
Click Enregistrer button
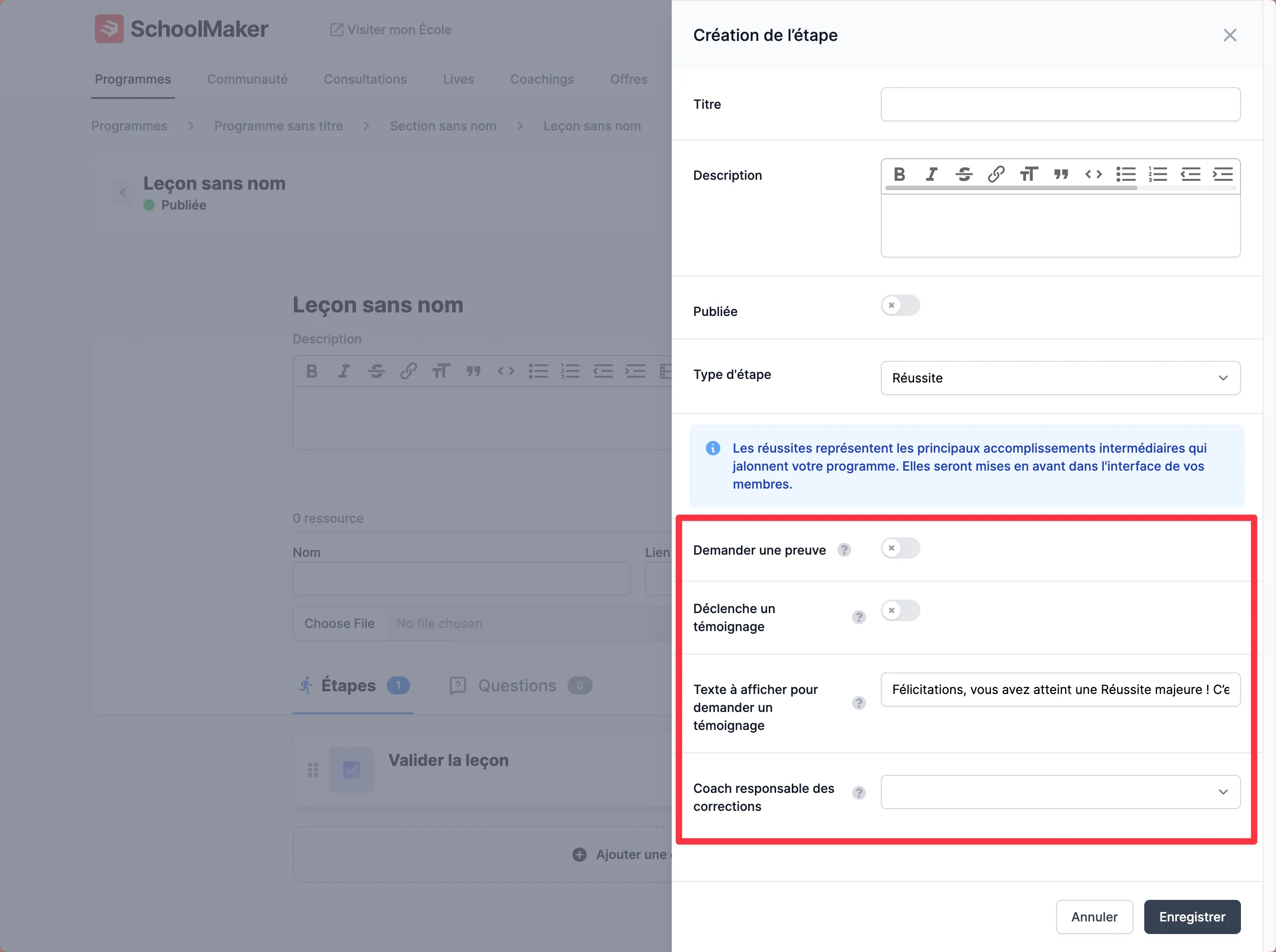[1192, 916]
